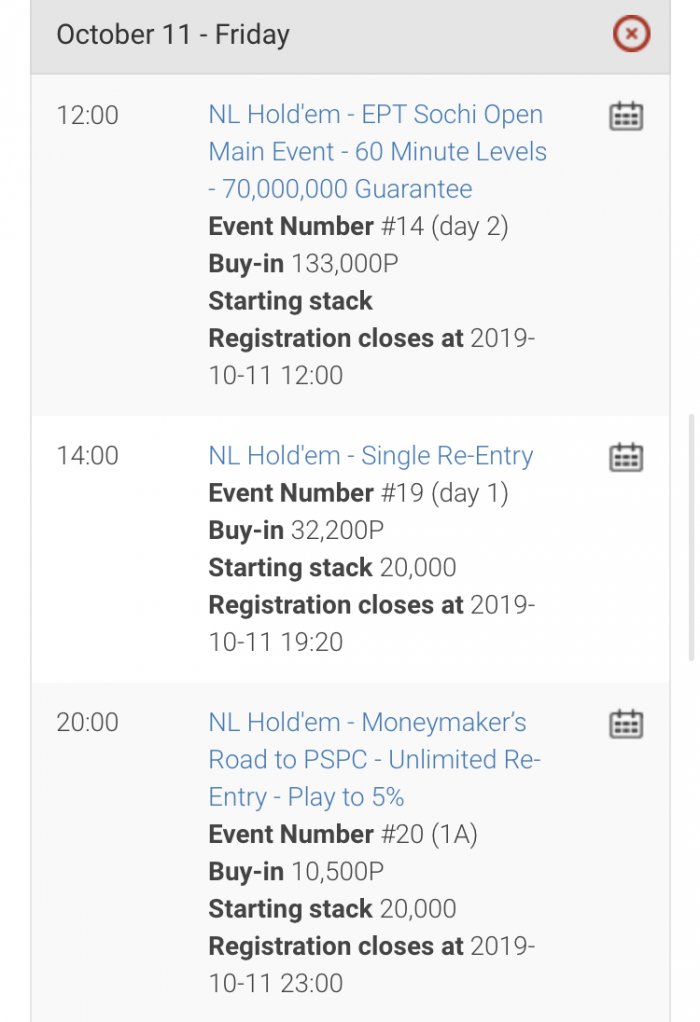
Task: Click Event Number #14 (day 2) text
Action: point(358,227)
